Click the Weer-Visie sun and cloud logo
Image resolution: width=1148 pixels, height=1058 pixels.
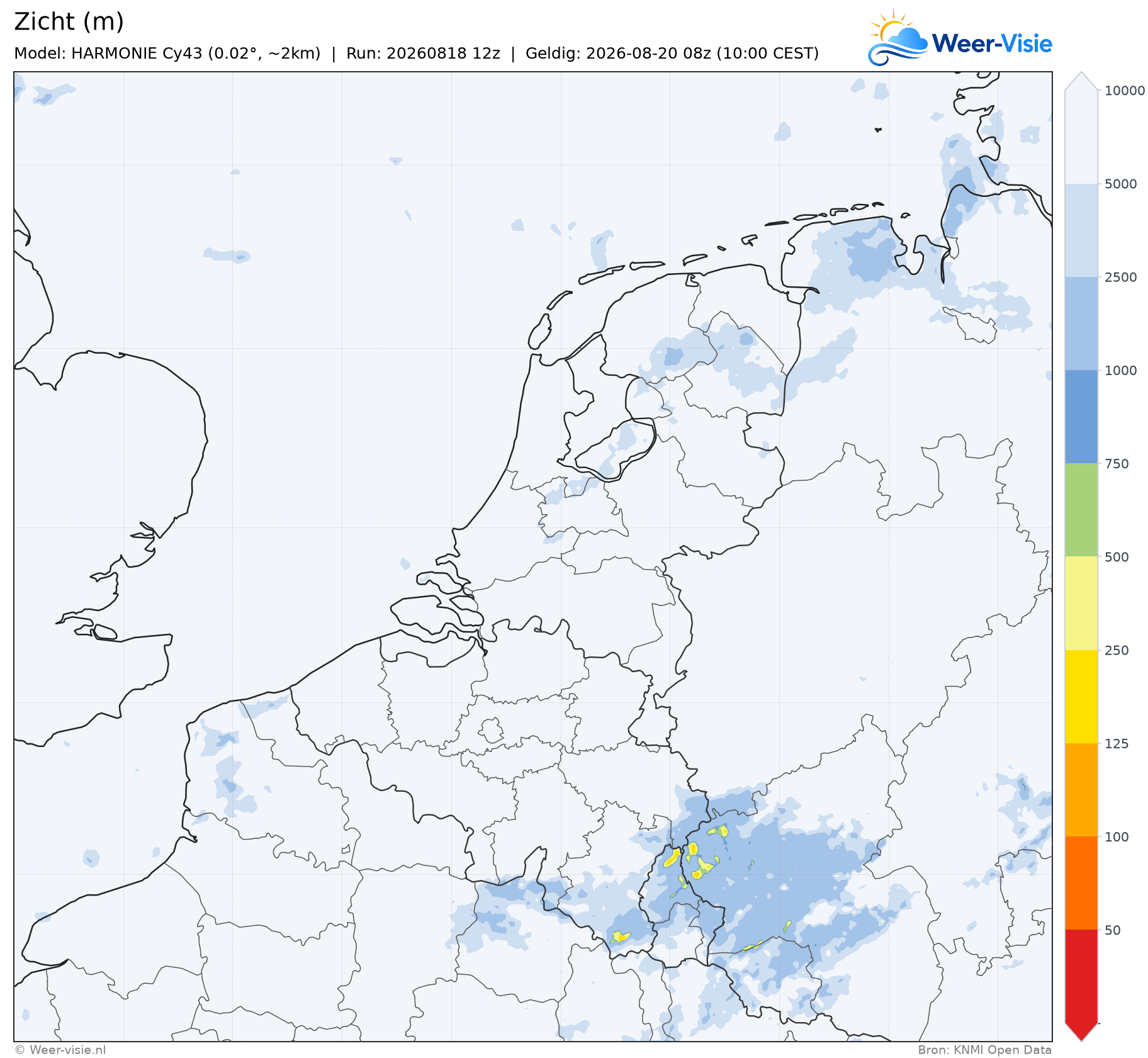pos(898,37)
